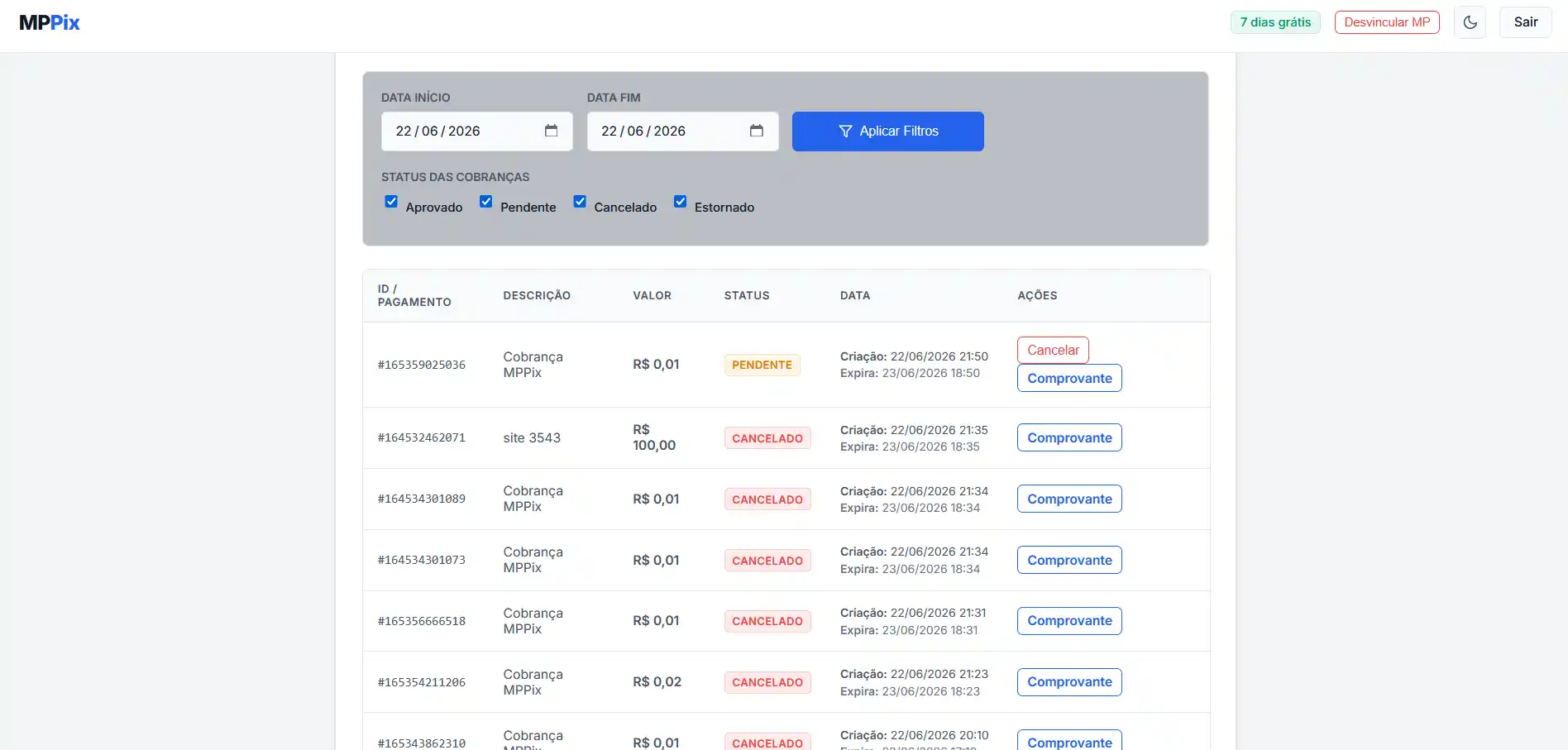Click the description 'site 3543'
The width and height of the screenshot is (1568, 750).
tap(532, 437)
